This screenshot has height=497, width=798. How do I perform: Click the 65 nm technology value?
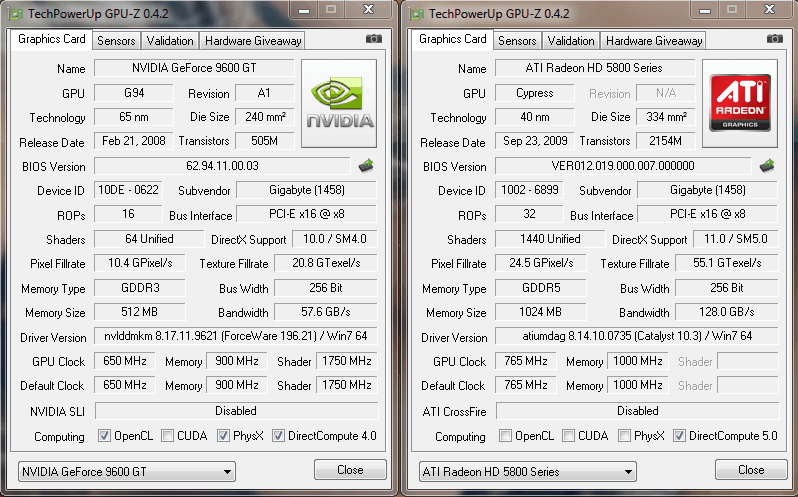tap(134, 117)
